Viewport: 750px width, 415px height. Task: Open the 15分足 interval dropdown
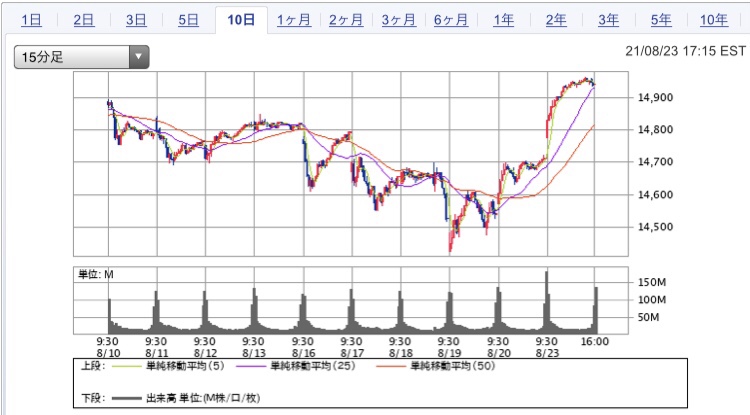click(81, 57)
